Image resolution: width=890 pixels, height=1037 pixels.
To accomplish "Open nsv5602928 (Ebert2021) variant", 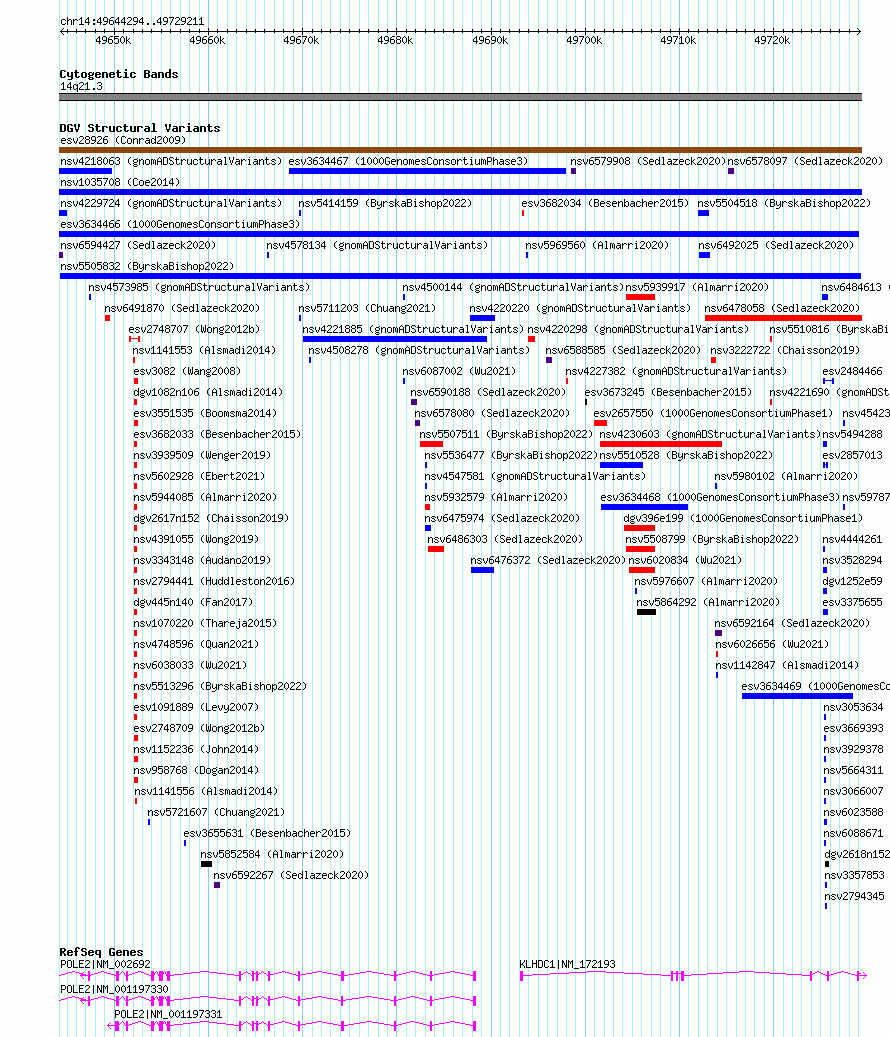I will pos(199,477).
